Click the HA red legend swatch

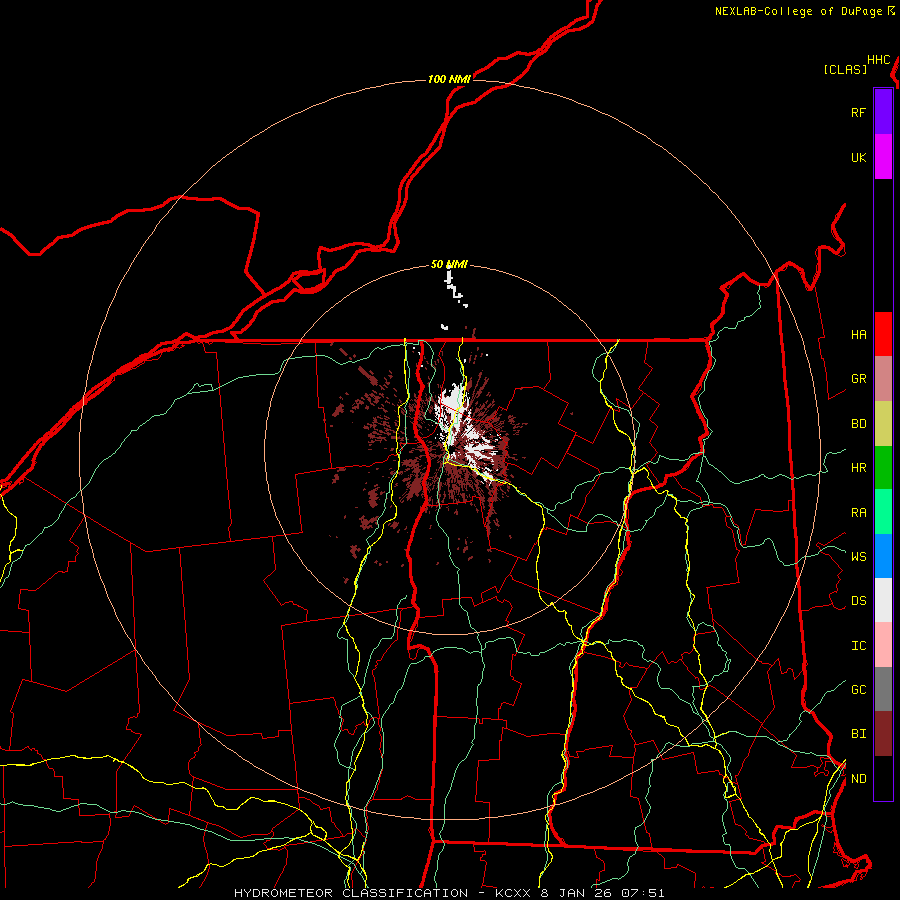883,334
